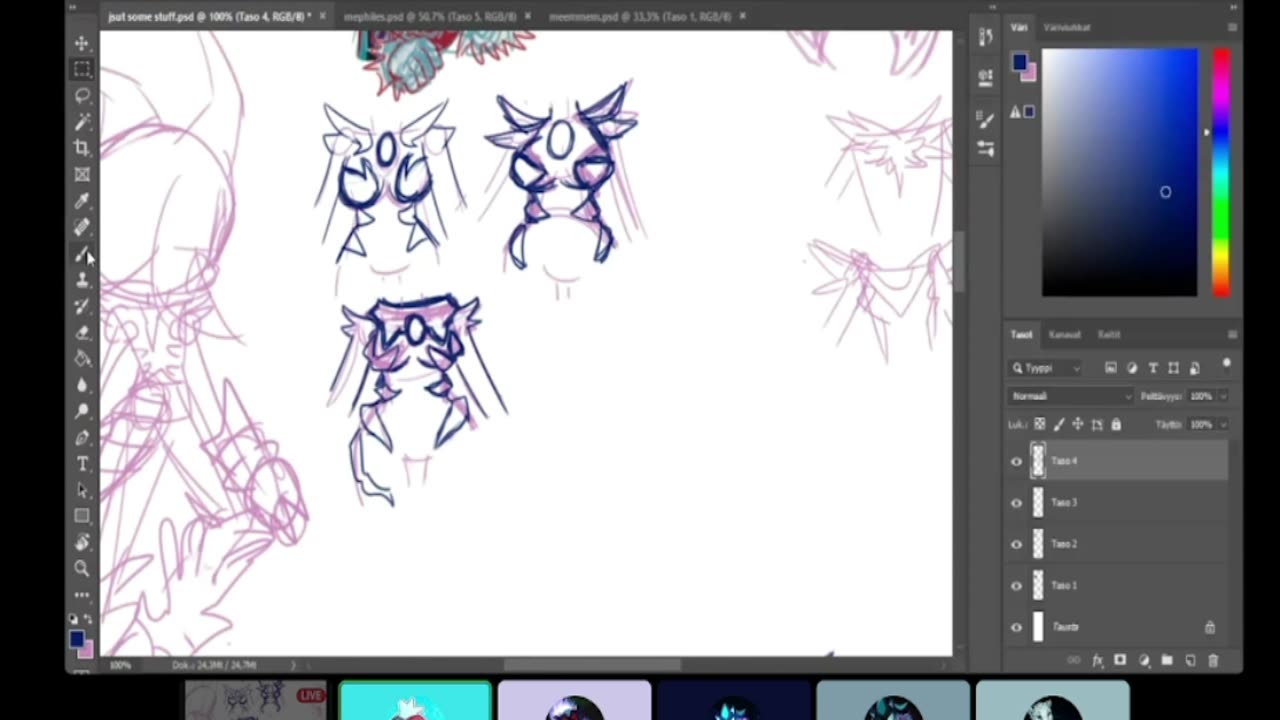This screenshot has width=1280, height=720.
Task: Toggle lock all padlock in lock row
Action: point(1116,425)
